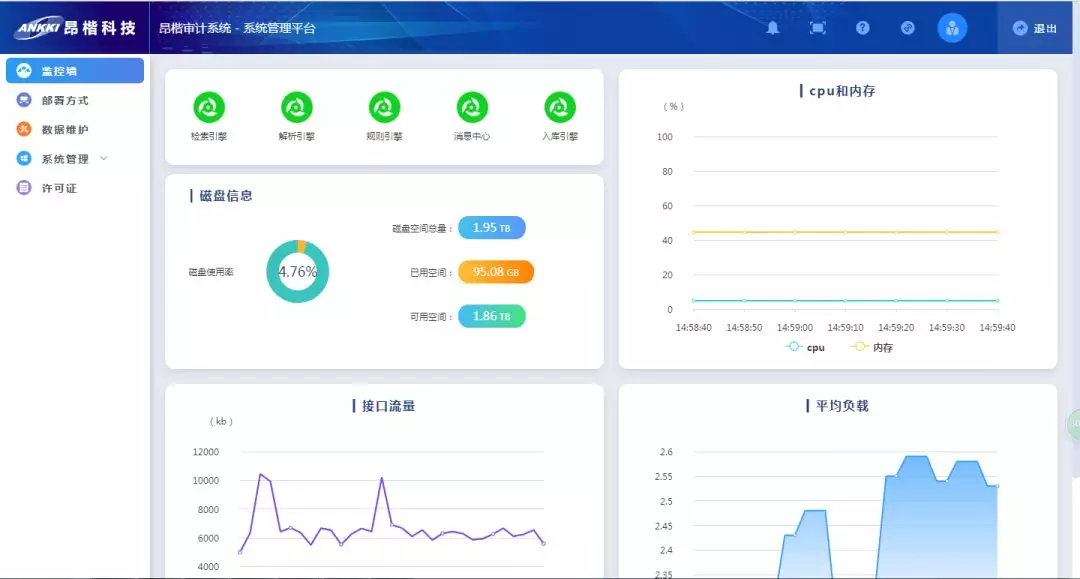1080x579 pixels.
Task: Click the disk usage donut chart
Action: [x=297, y=272]
